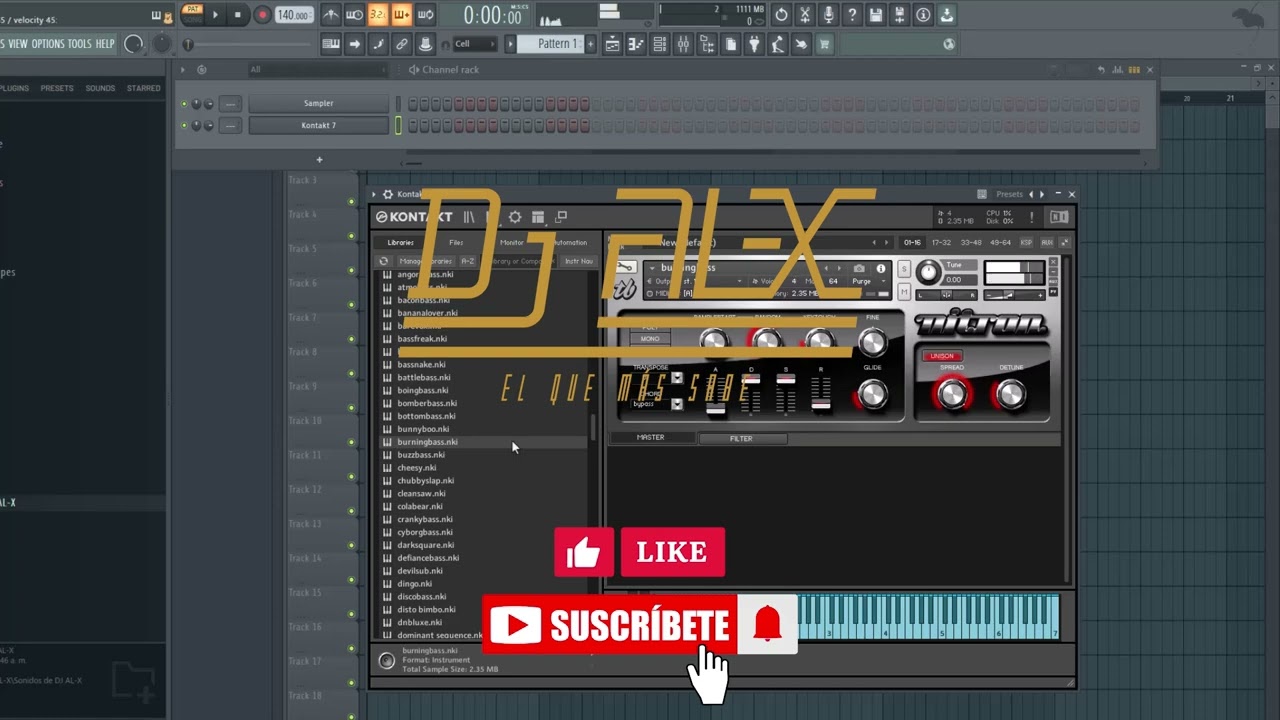Toggle wait for input before recording
Image resolution: width=1280 pixels, height=720 pixels.
coord(354,14)
